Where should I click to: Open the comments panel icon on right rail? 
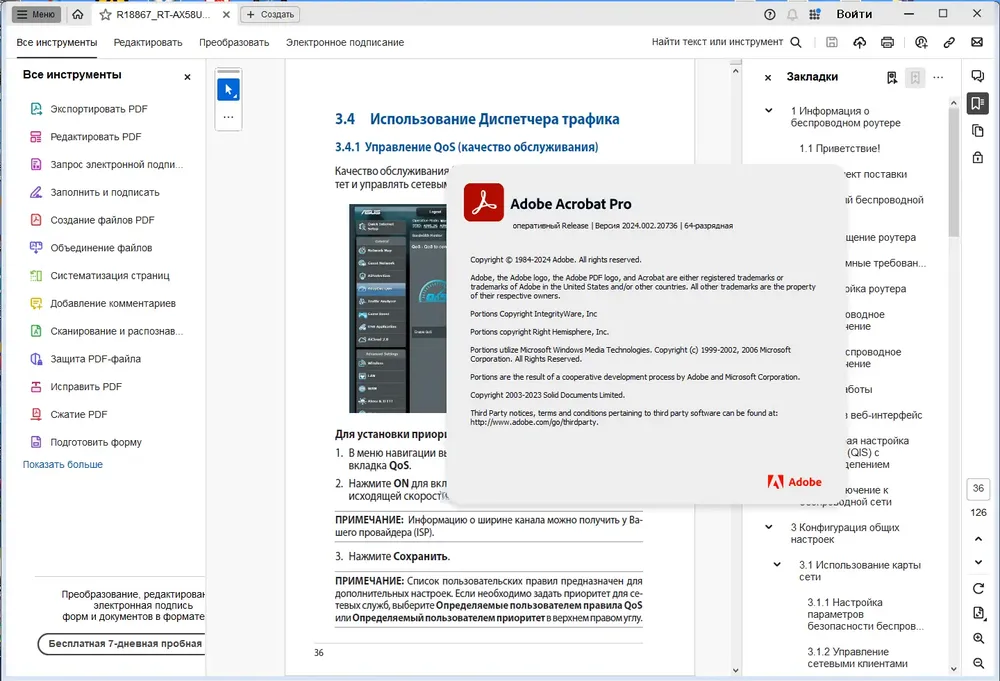pyautogui.click(x=977, y=76)
